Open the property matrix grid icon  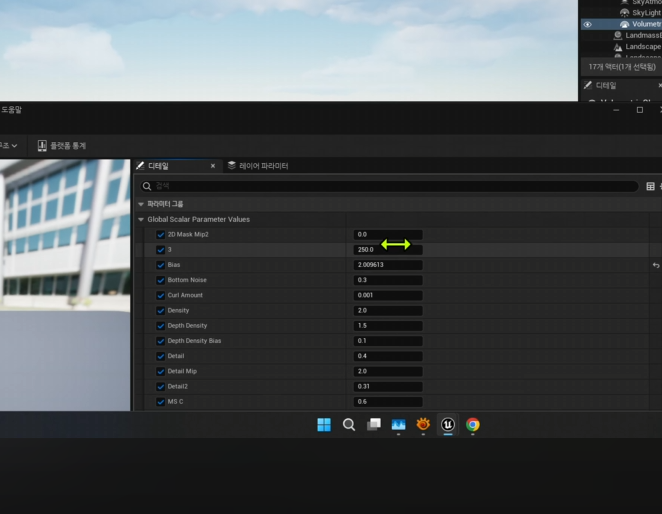650,186
